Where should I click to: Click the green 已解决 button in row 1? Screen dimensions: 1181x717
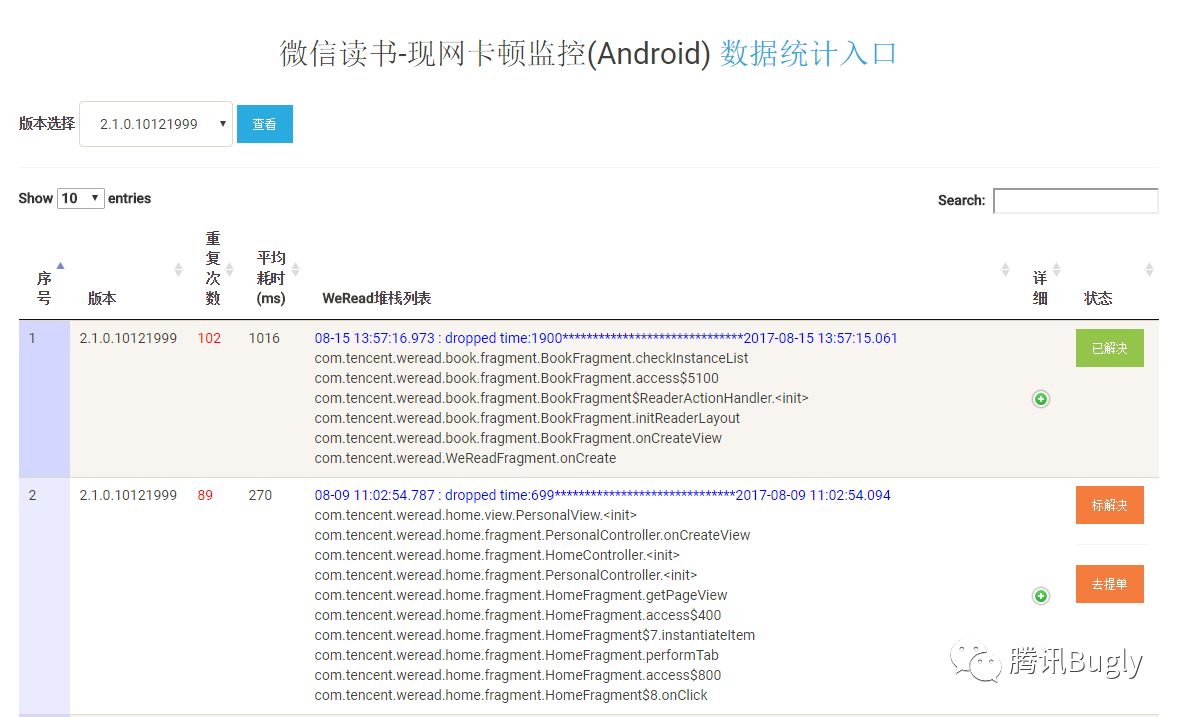(1109, 349)
